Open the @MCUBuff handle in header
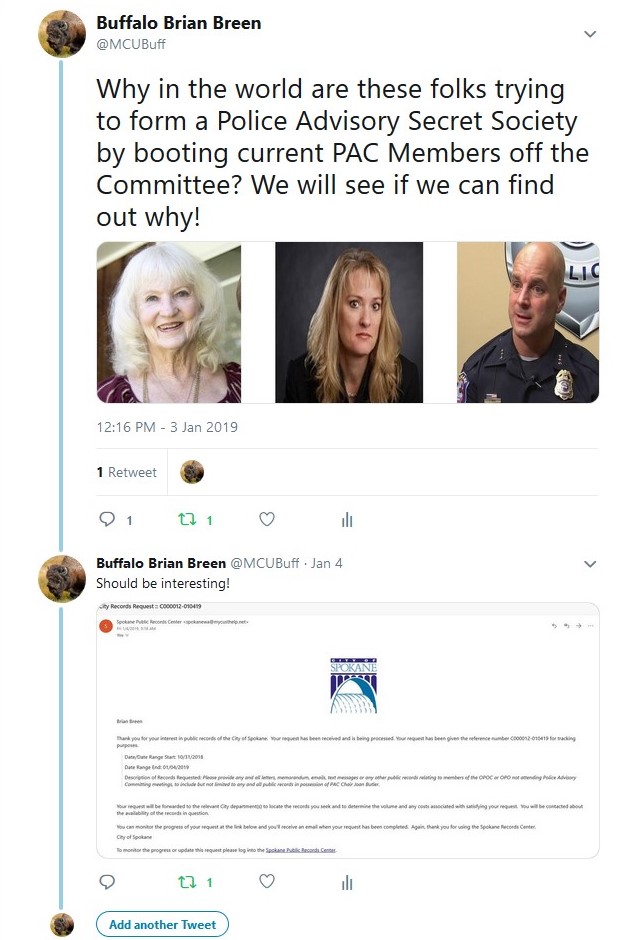The height and width of the screenshot is (940, 624). (x=131, y=44)
